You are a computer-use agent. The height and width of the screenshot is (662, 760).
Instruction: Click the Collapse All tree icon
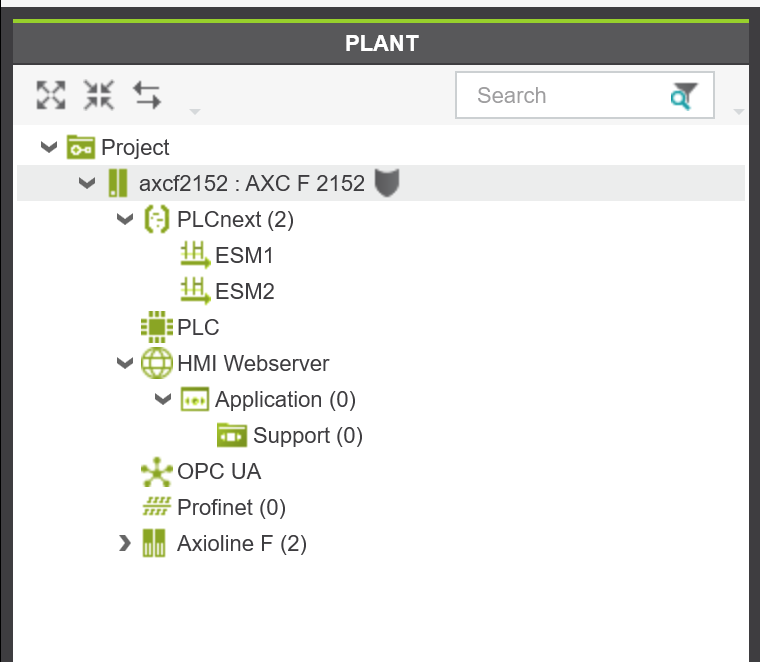[99, 95]
